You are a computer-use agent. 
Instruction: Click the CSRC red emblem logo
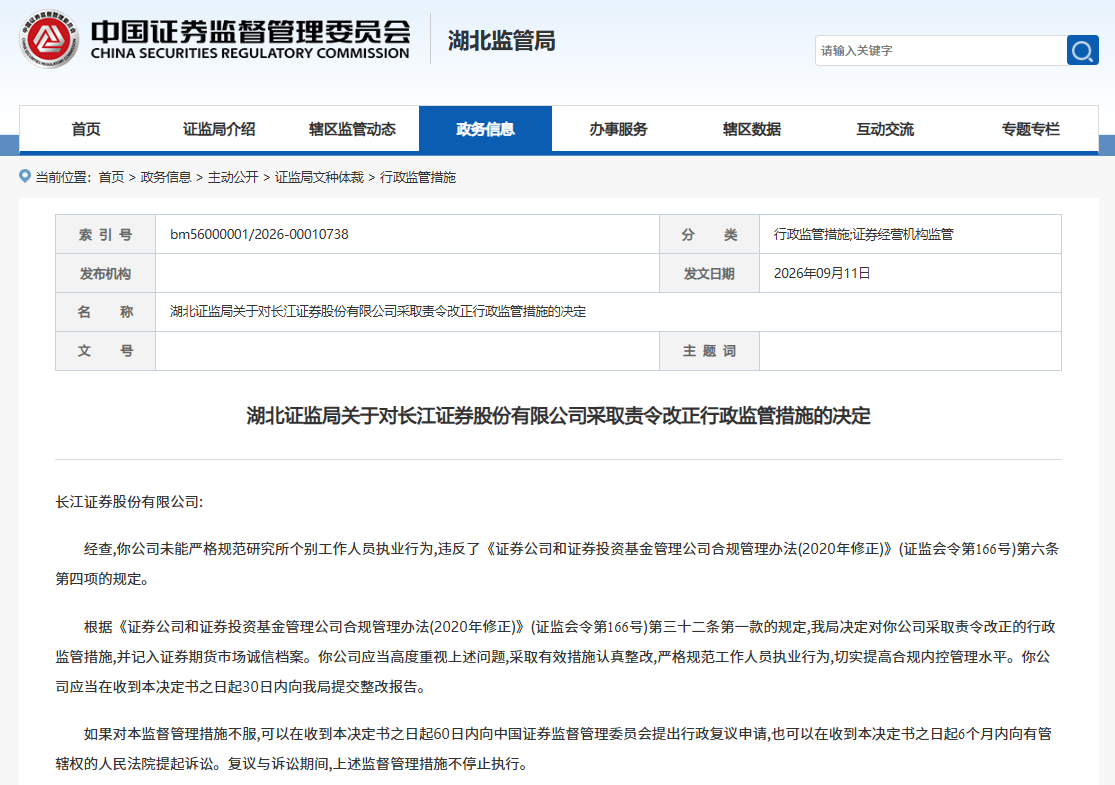pos(48,40)
